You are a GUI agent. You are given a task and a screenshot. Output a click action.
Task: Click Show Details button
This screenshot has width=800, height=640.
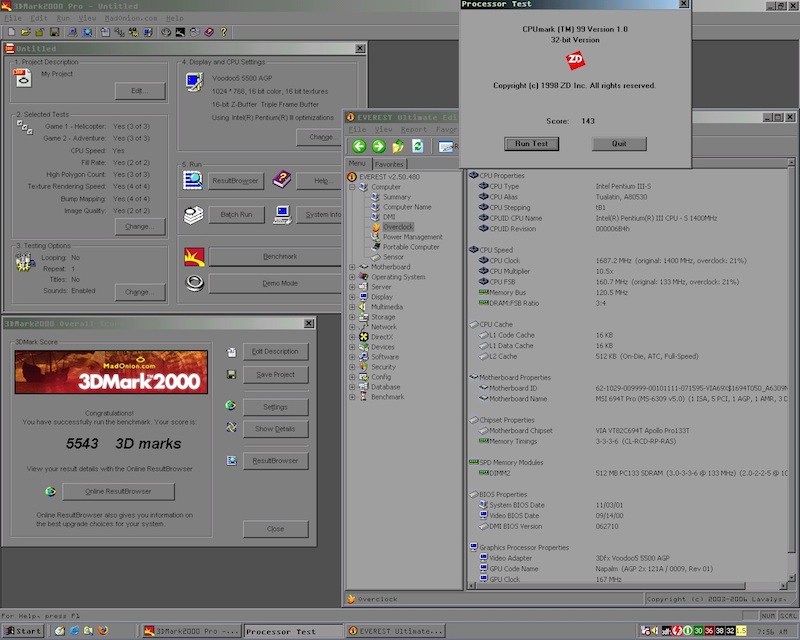(276, 429)
